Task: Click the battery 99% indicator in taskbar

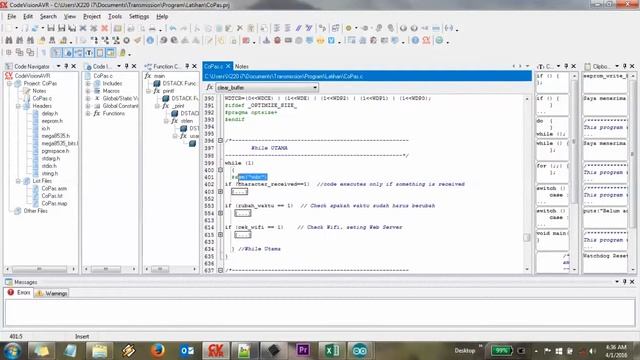Action: click(x=502, y=351)
